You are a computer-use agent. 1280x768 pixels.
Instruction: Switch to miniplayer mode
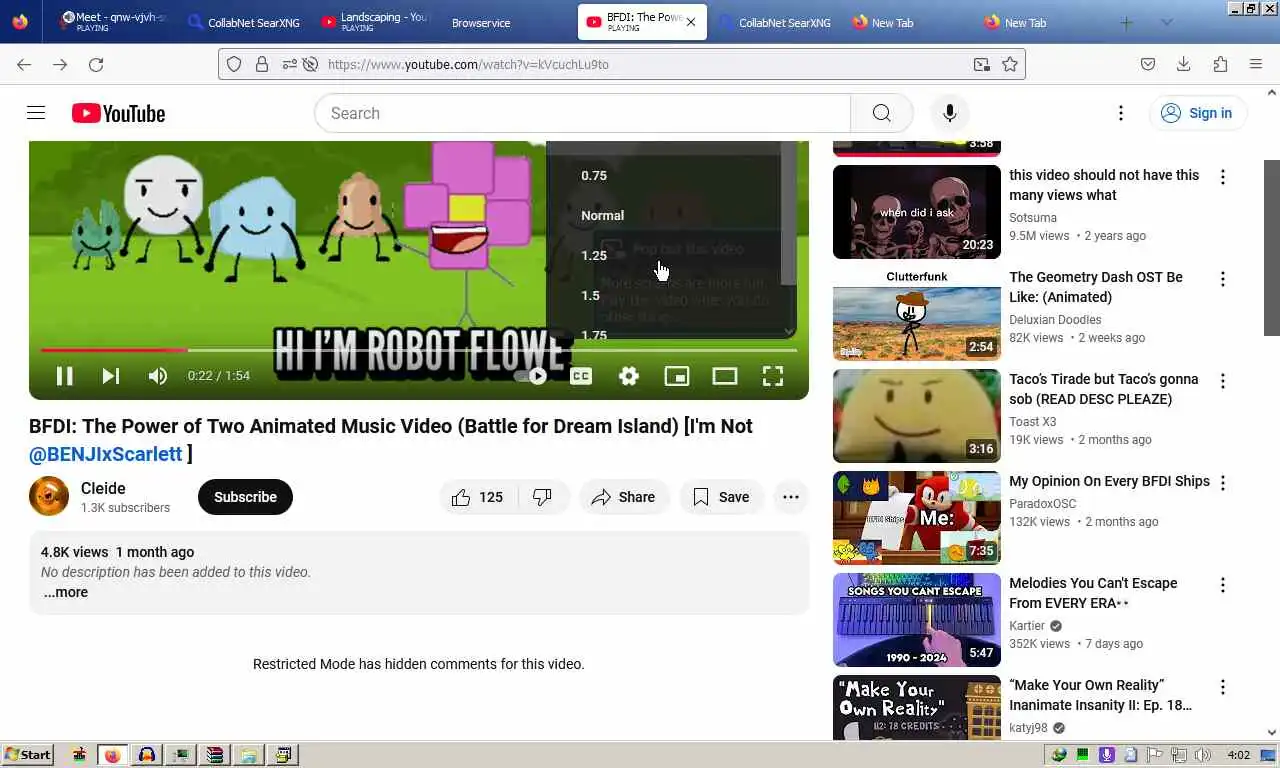click(x=677, y=376)
